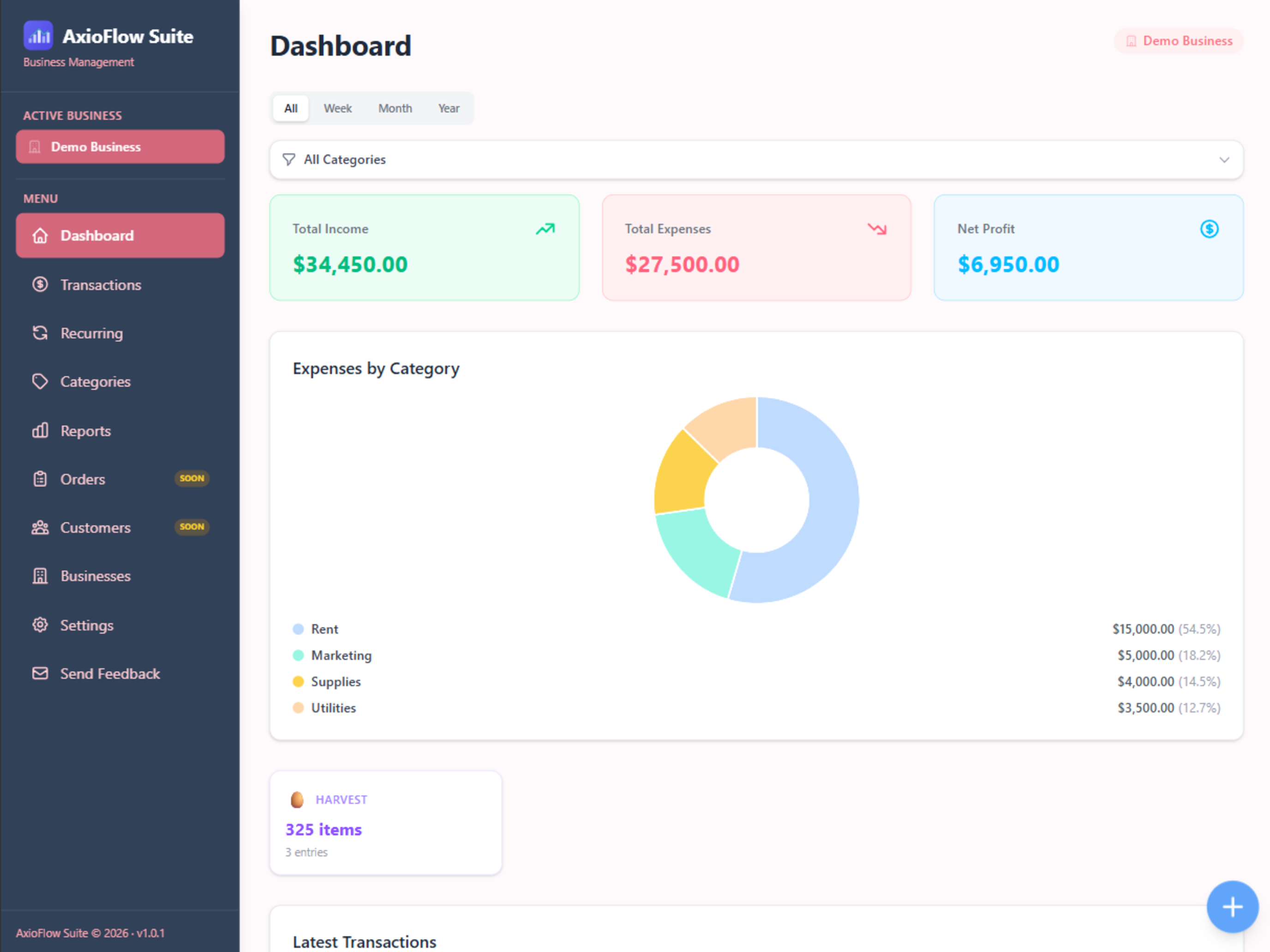The height and width of the screenshot is (952, 1270).
Task: Click the Businesses building icon
Action: point(40,576)
